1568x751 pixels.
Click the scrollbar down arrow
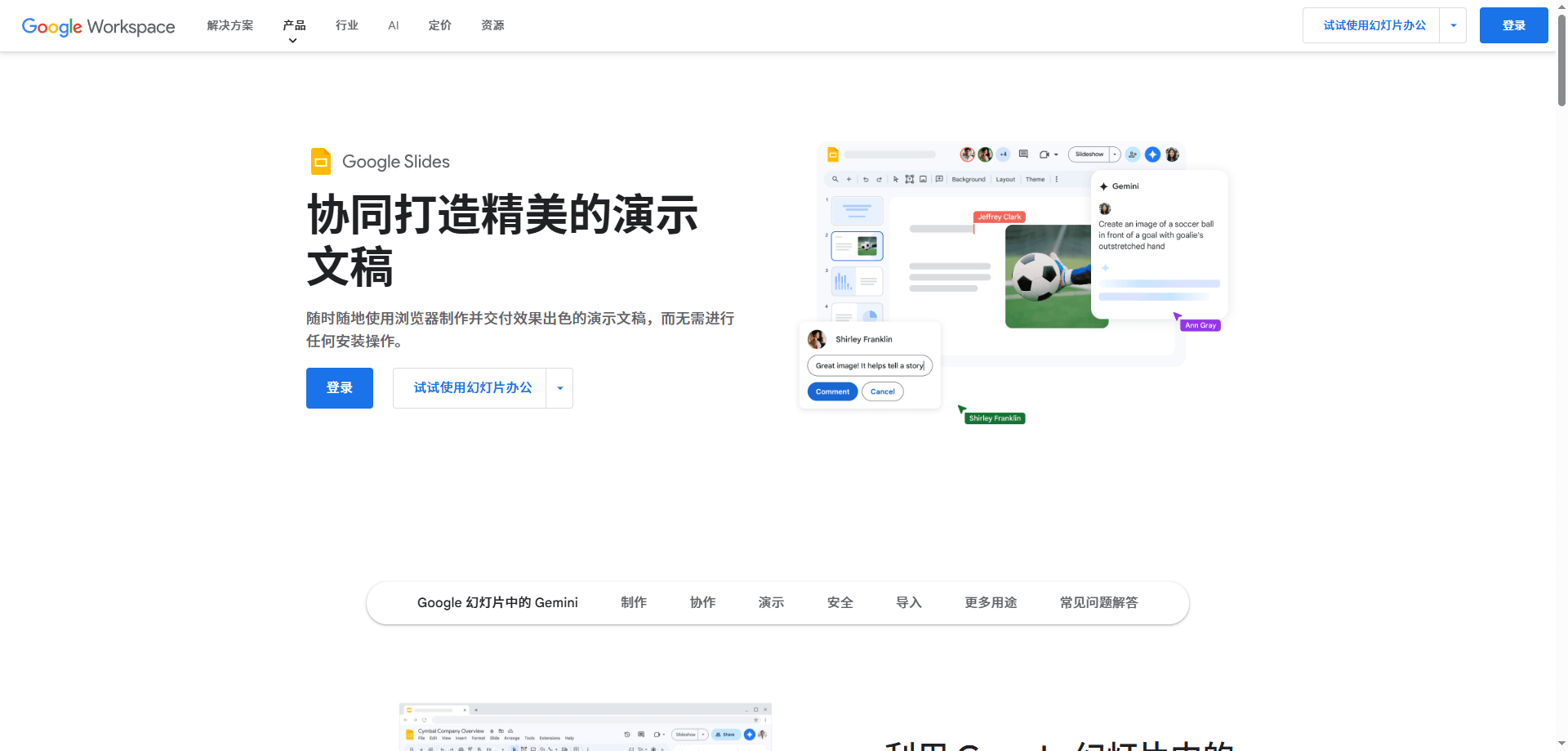(x=1561, y=744)
